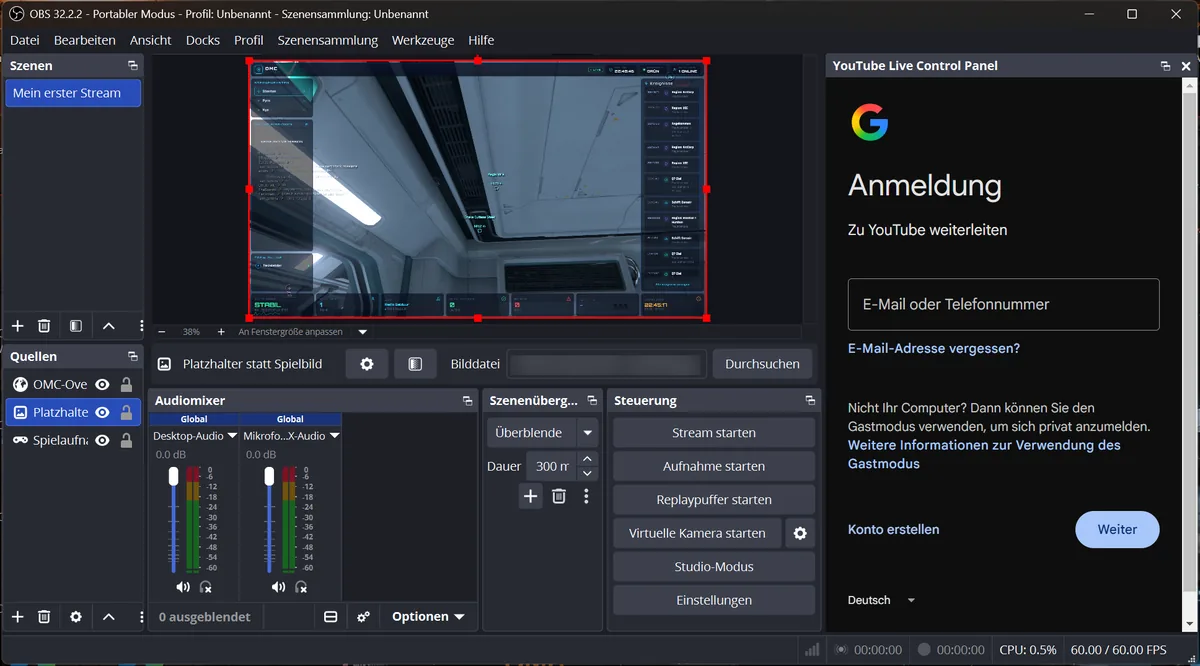Open Mikrofon/AUX-Audio channel dropdown
The image size is (1200, 666).
point(334,436)
